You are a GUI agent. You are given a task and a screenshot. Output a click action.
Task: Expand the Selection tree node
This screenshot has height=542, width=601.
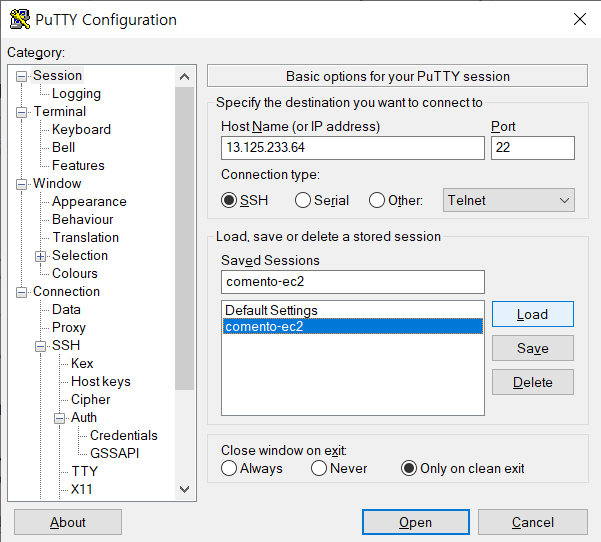click(40, 256)
